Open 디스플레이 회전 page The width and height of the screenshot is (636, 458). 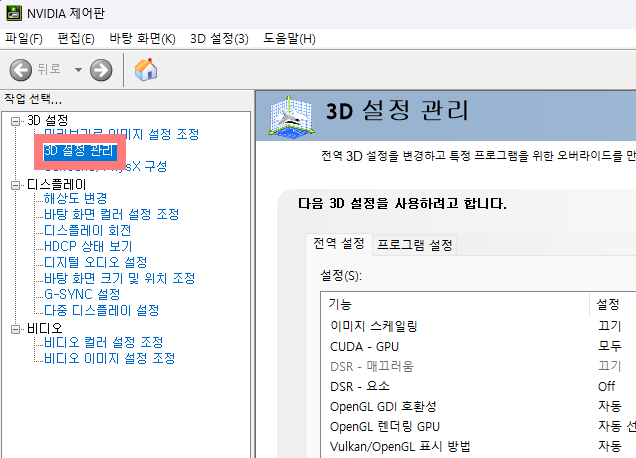[88, 230]
